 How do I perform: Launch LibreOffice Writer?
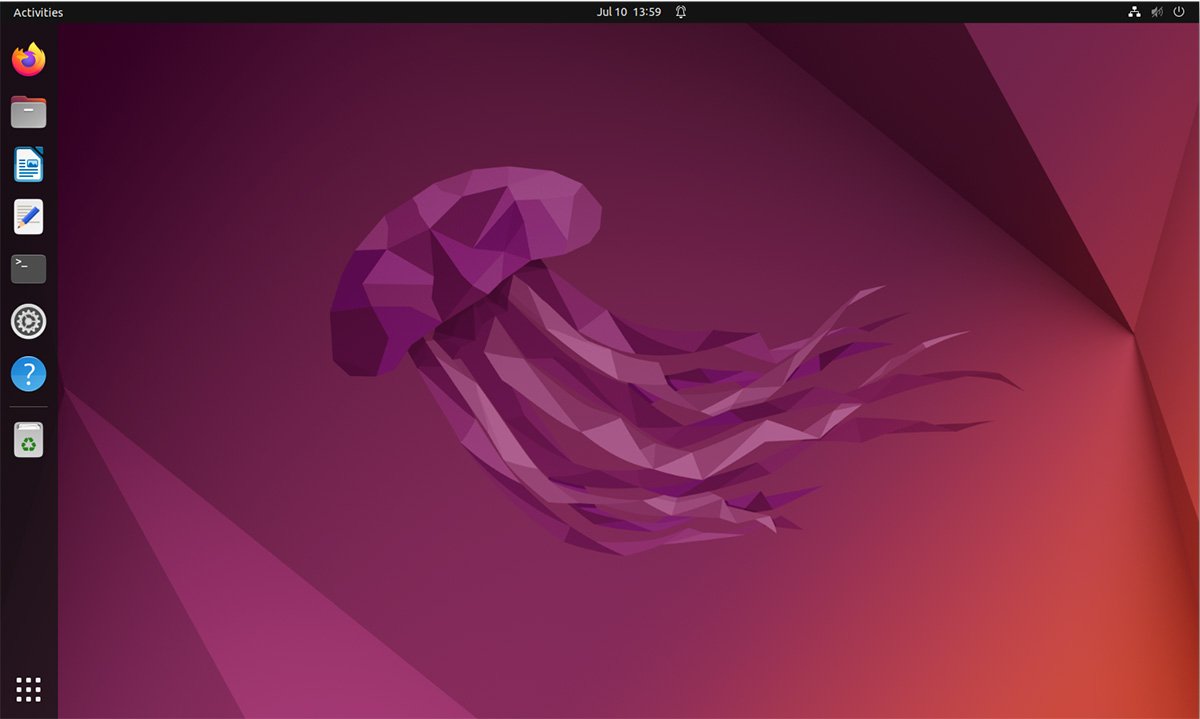coord(28,164)
